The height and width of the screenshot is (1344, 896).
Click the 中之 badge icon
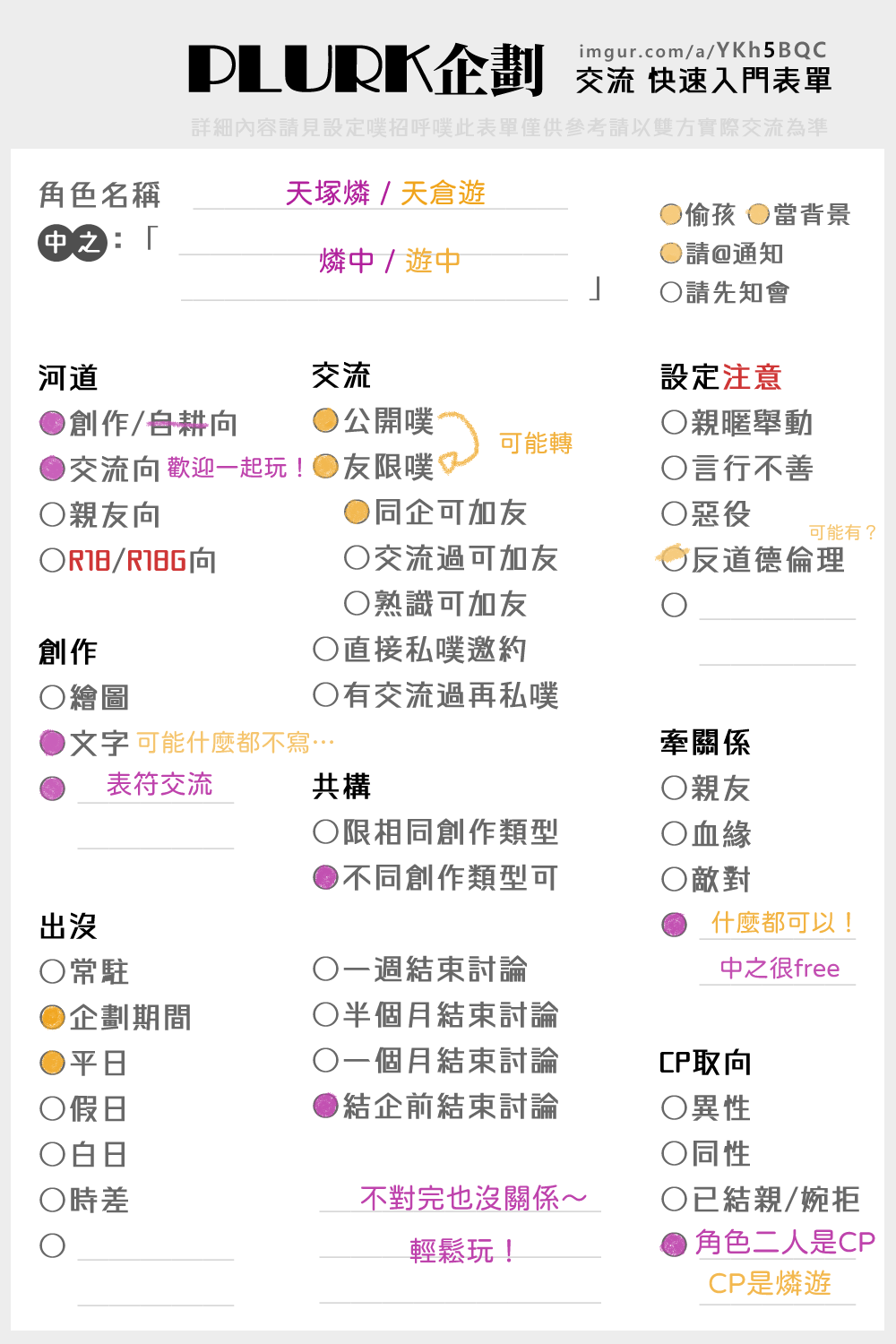73,242
